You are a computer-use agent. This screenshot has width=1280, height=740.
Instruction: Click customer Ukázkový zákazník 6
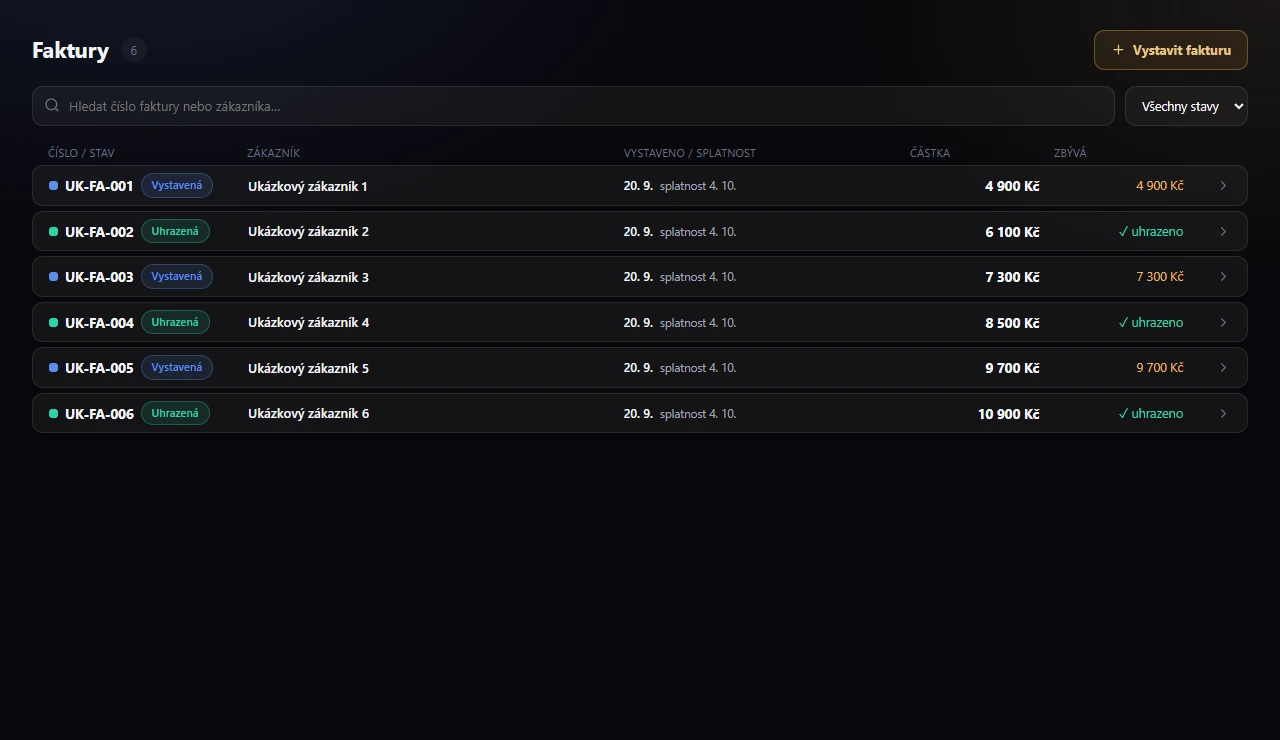(308, 414)
